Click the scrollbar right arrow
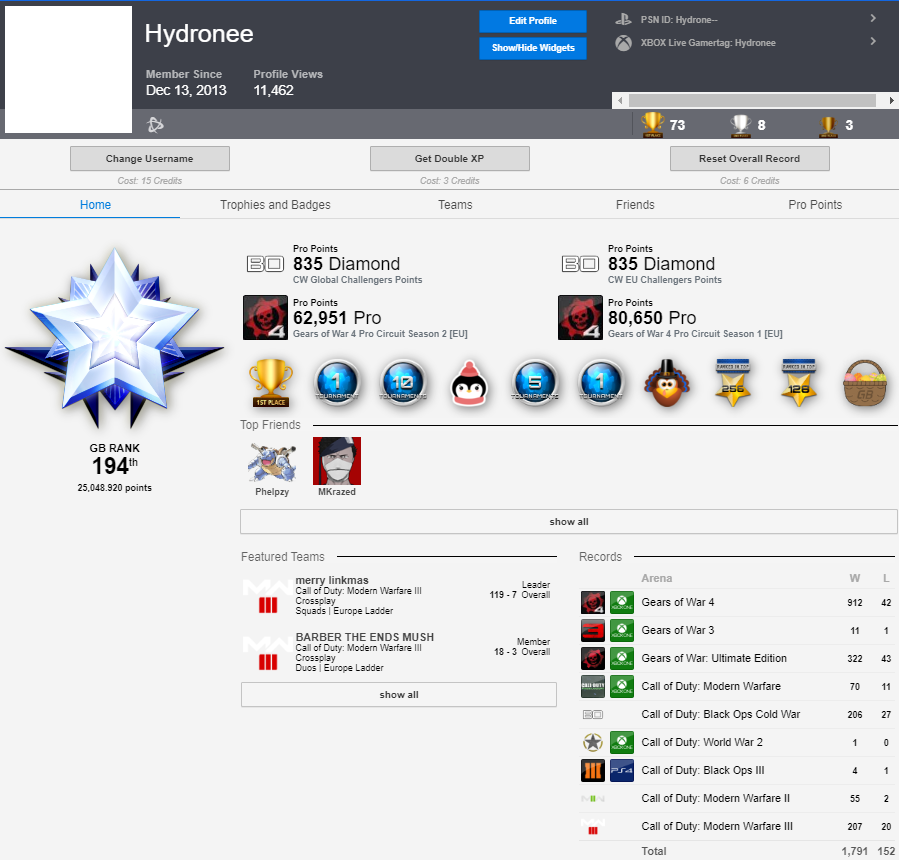Image resolution: width=899 pixels, height=860 pixels. [892, 100]
